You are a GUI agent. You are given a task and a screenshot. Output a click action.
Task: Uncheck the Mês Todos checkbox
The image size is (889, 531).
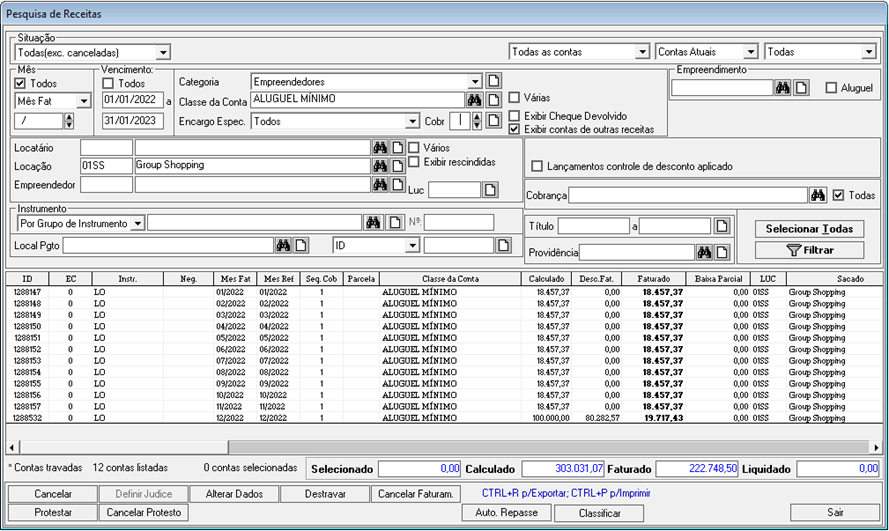tap(20, 83)
